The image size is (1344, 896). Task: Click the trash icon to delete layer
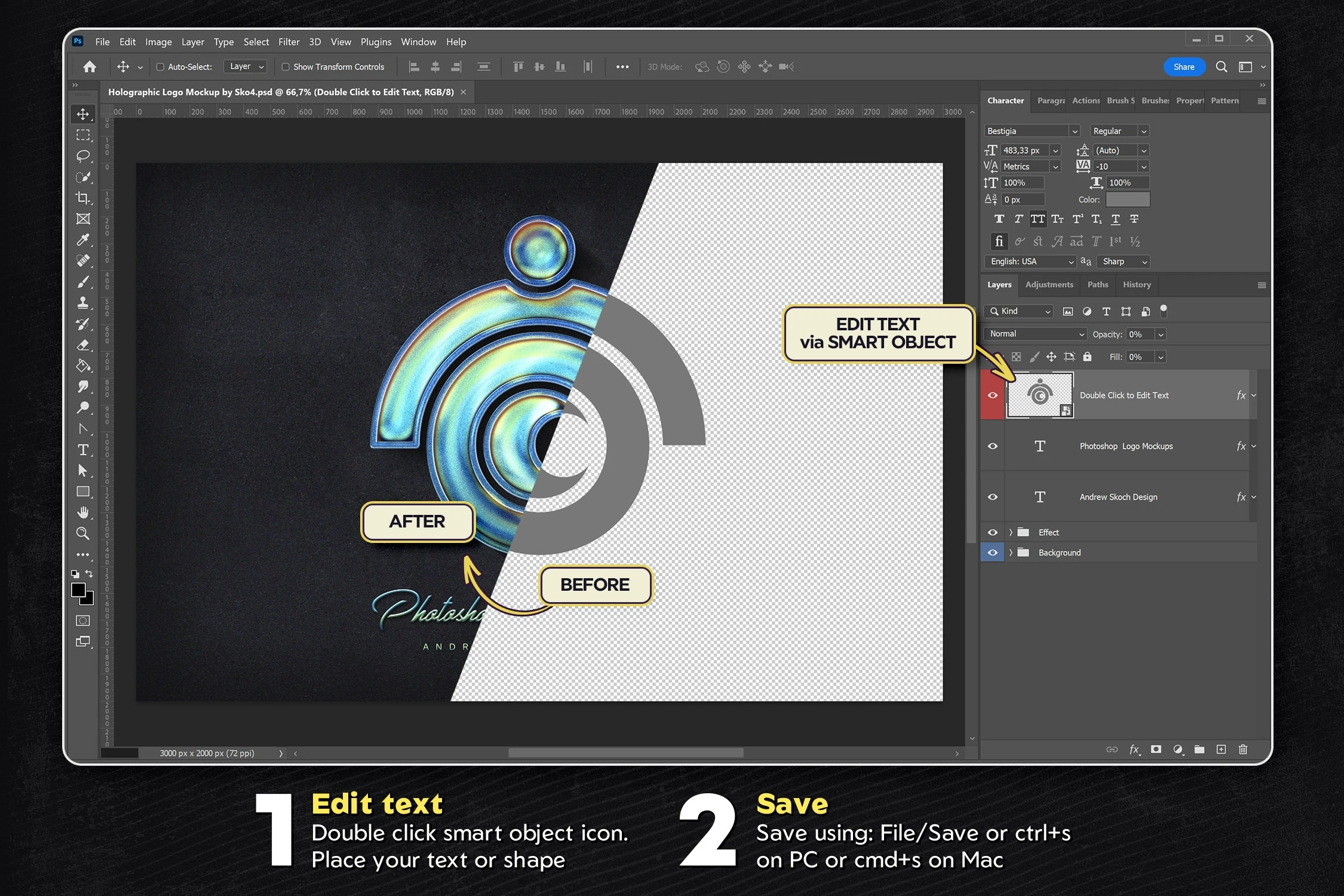click(x=1243, y=750)
